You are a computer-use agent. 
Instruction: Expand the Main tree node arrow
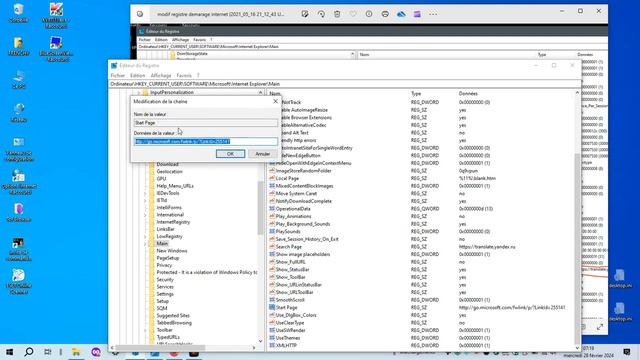[145, 244]
